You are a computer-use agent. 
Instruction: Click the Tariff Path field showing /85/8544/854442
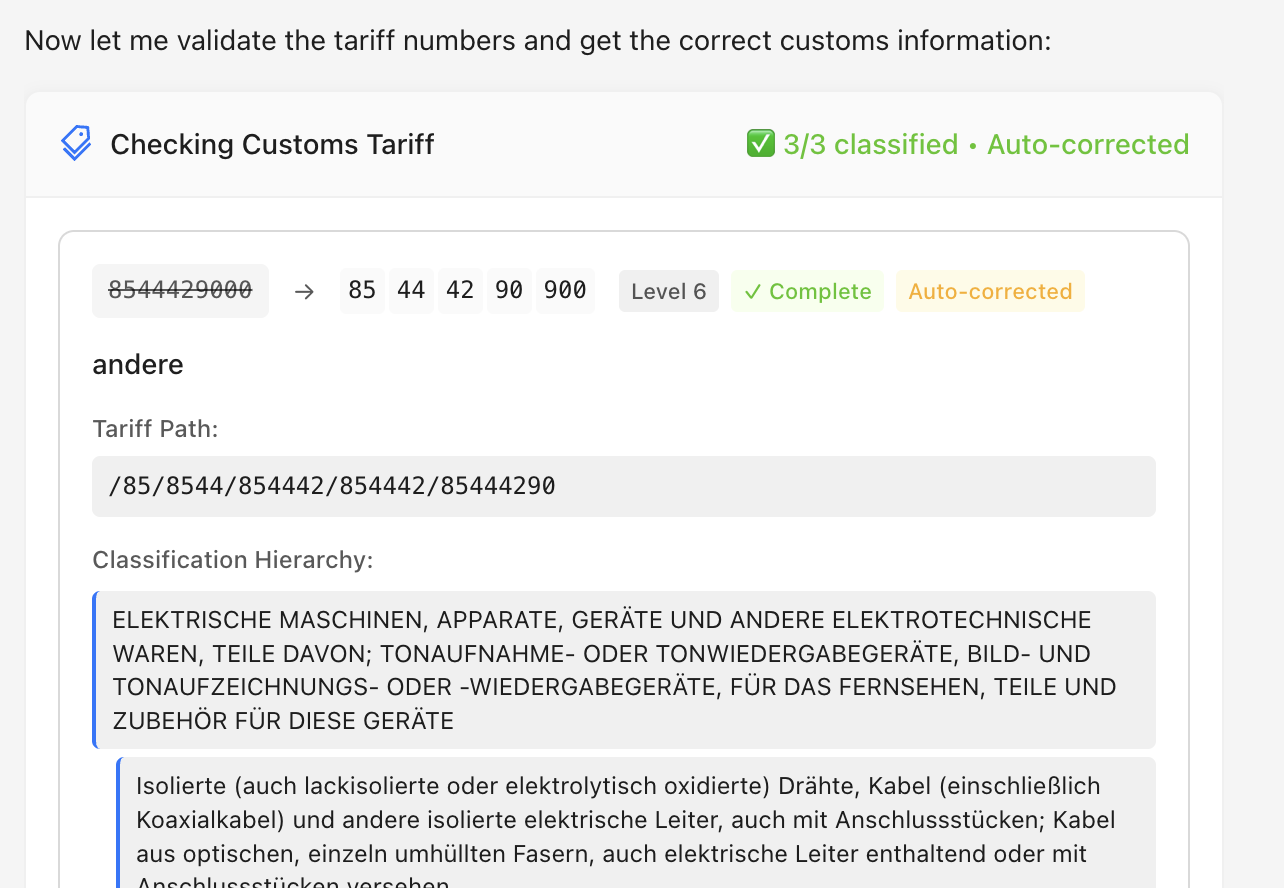pos(624,486)
